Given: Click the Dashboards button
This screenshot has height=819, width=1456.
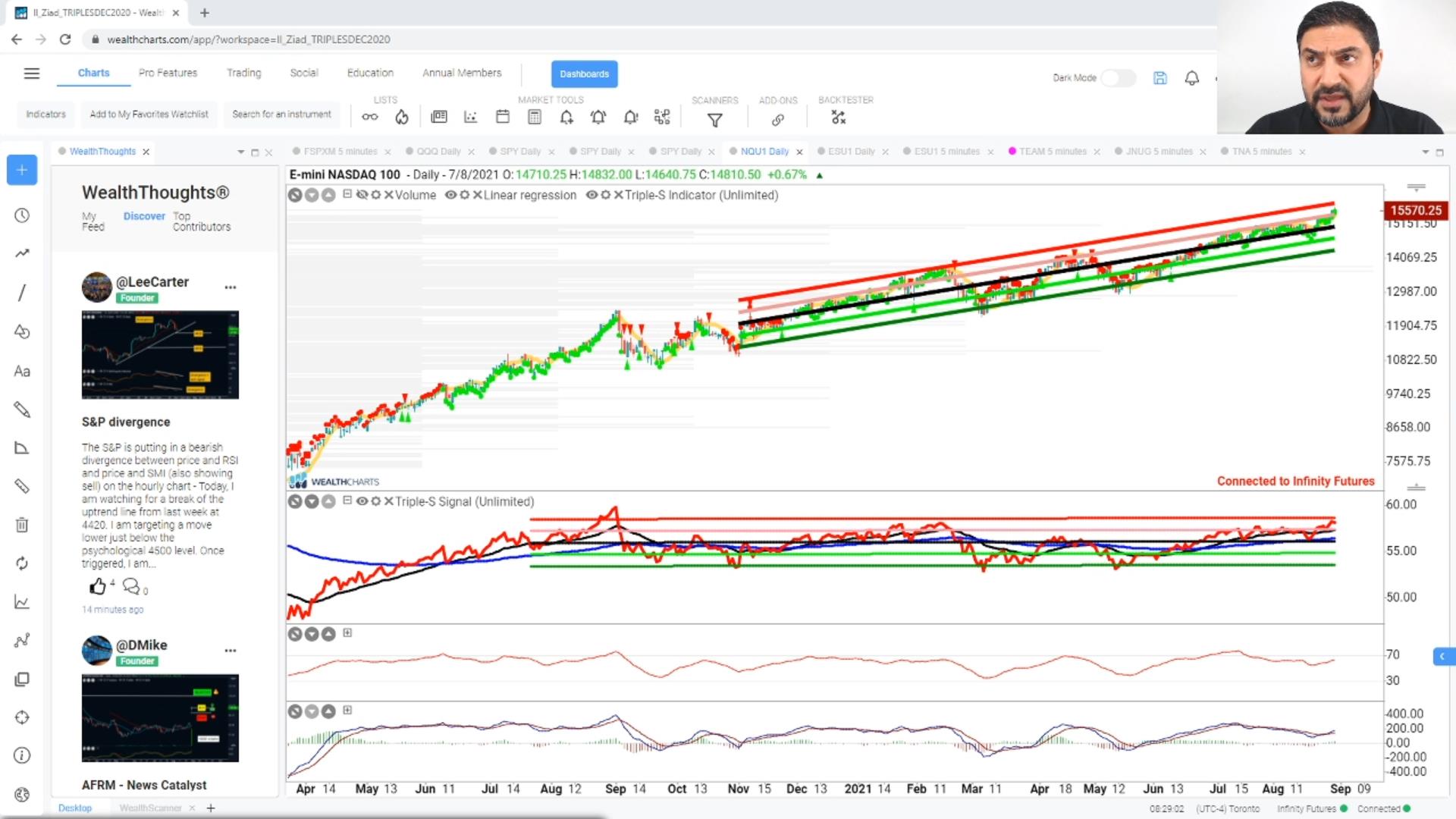Looking at the screenshot, I should click(584, 74).
